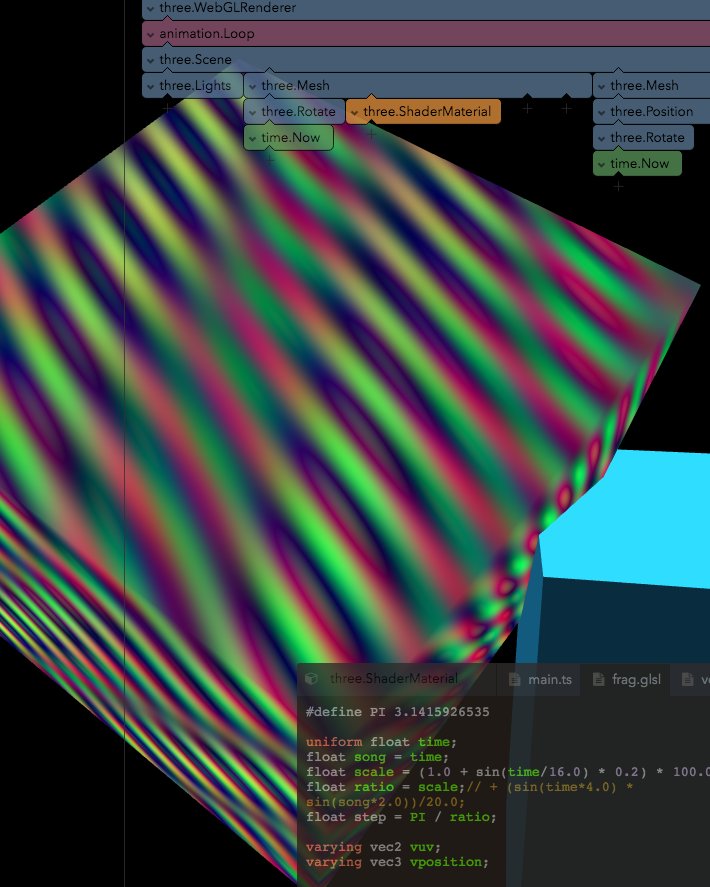Select the three.Position node
The height and width of the screenshot is (887, 710).
coord(651,112)
